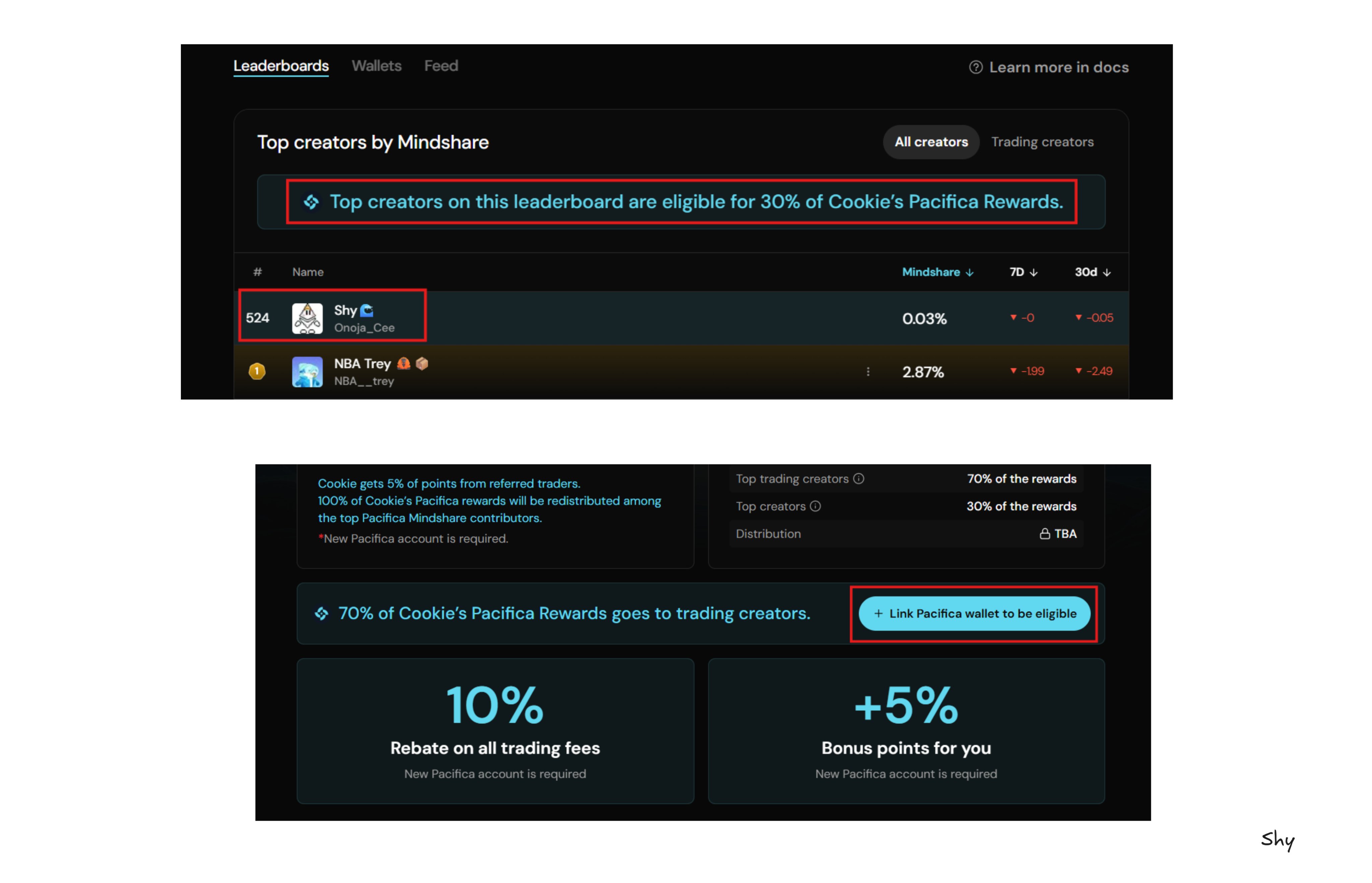Screen dimensions: 1372x883
Task: Click the -0.05 30d change for Shy
Action: click(x=1095, y=318)
